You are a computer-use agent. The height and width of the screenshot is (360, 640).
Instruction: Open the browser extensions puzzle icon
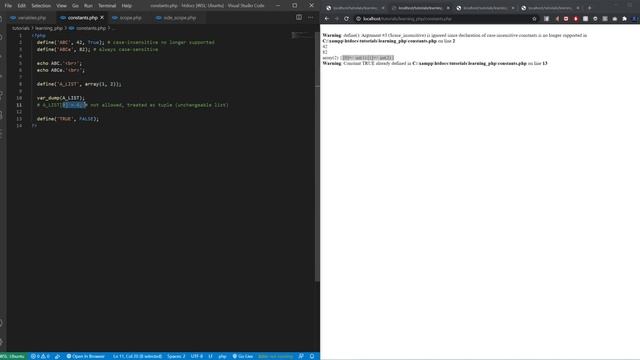(624, 19)
